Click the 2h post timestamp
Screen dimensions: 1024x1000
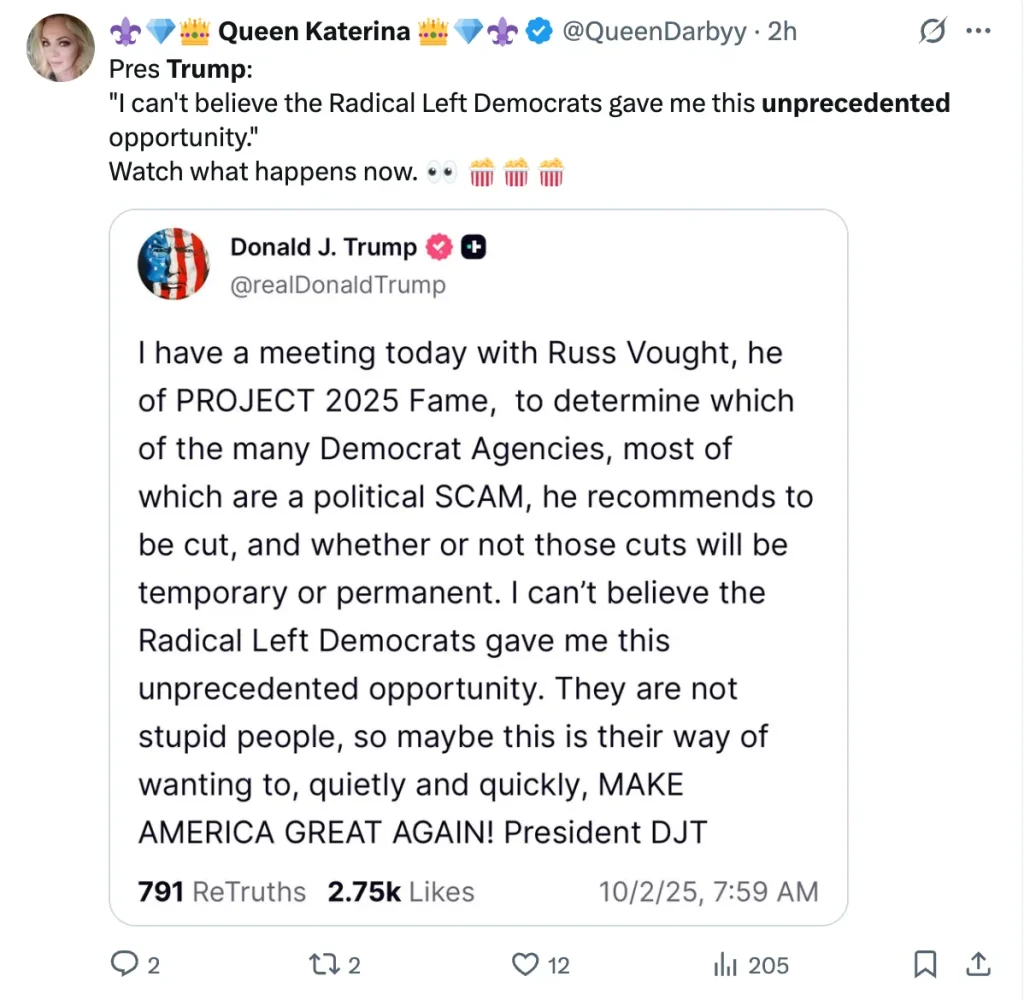coord(782,32)
